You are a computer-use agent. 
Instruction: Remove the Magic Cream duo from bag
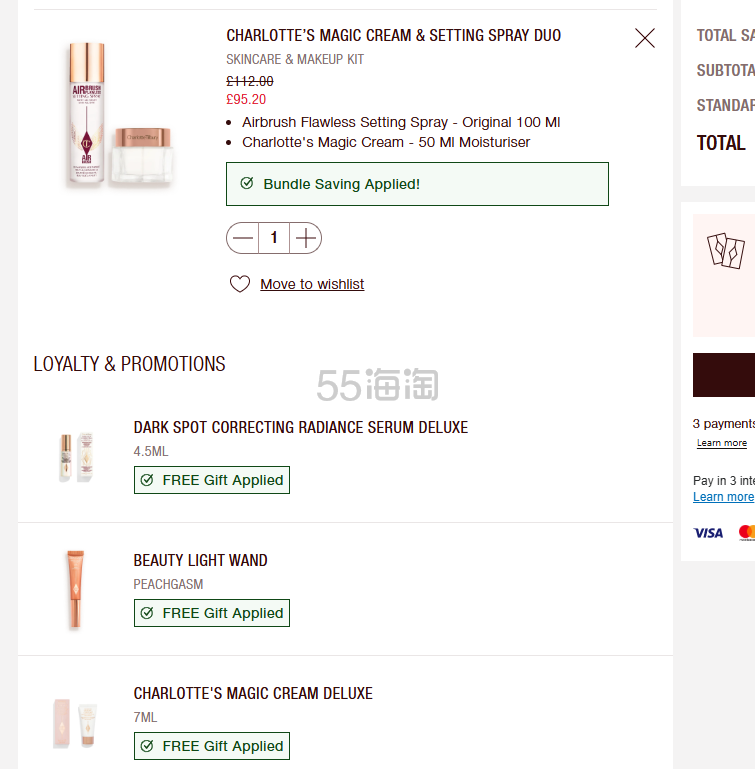click(645, 38)
